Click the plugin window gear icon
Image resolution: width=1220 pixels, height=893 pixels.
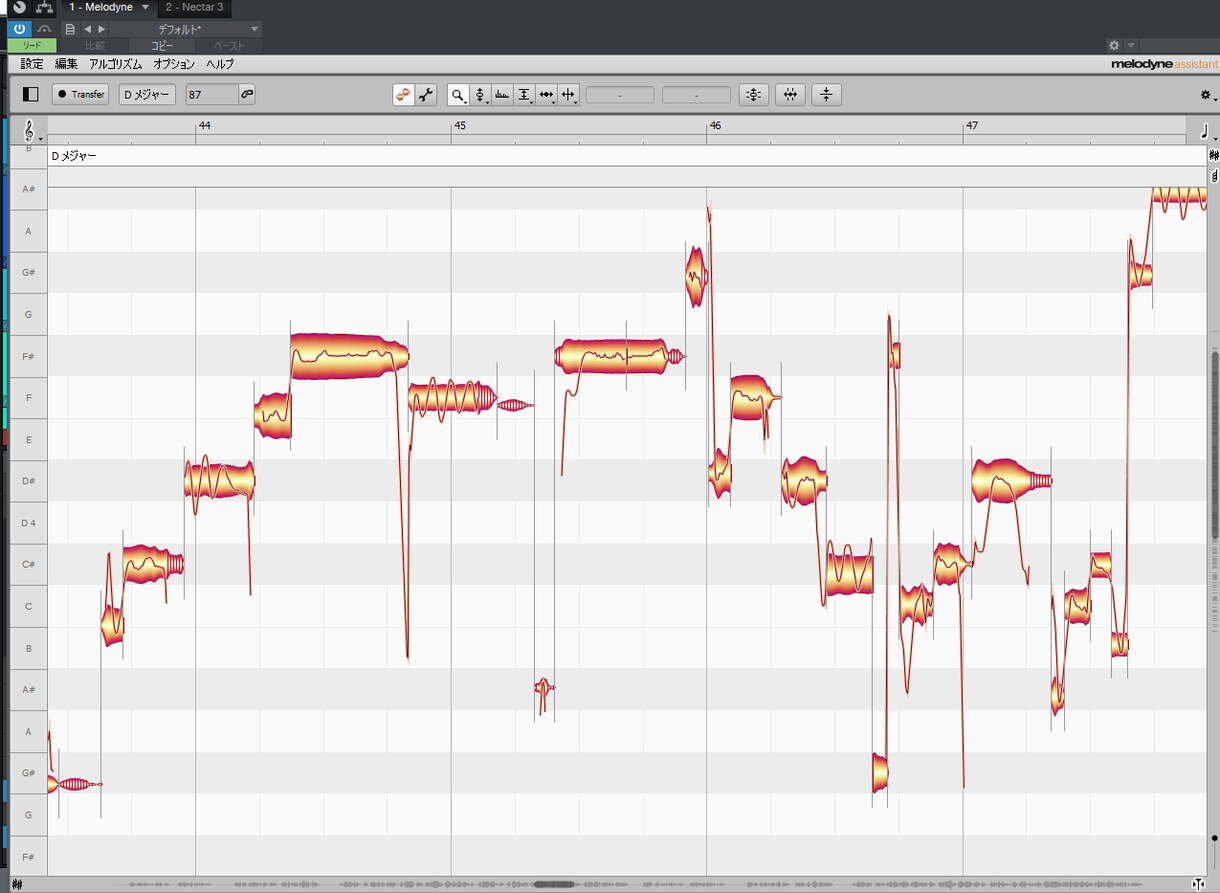tap(1114, 45)
